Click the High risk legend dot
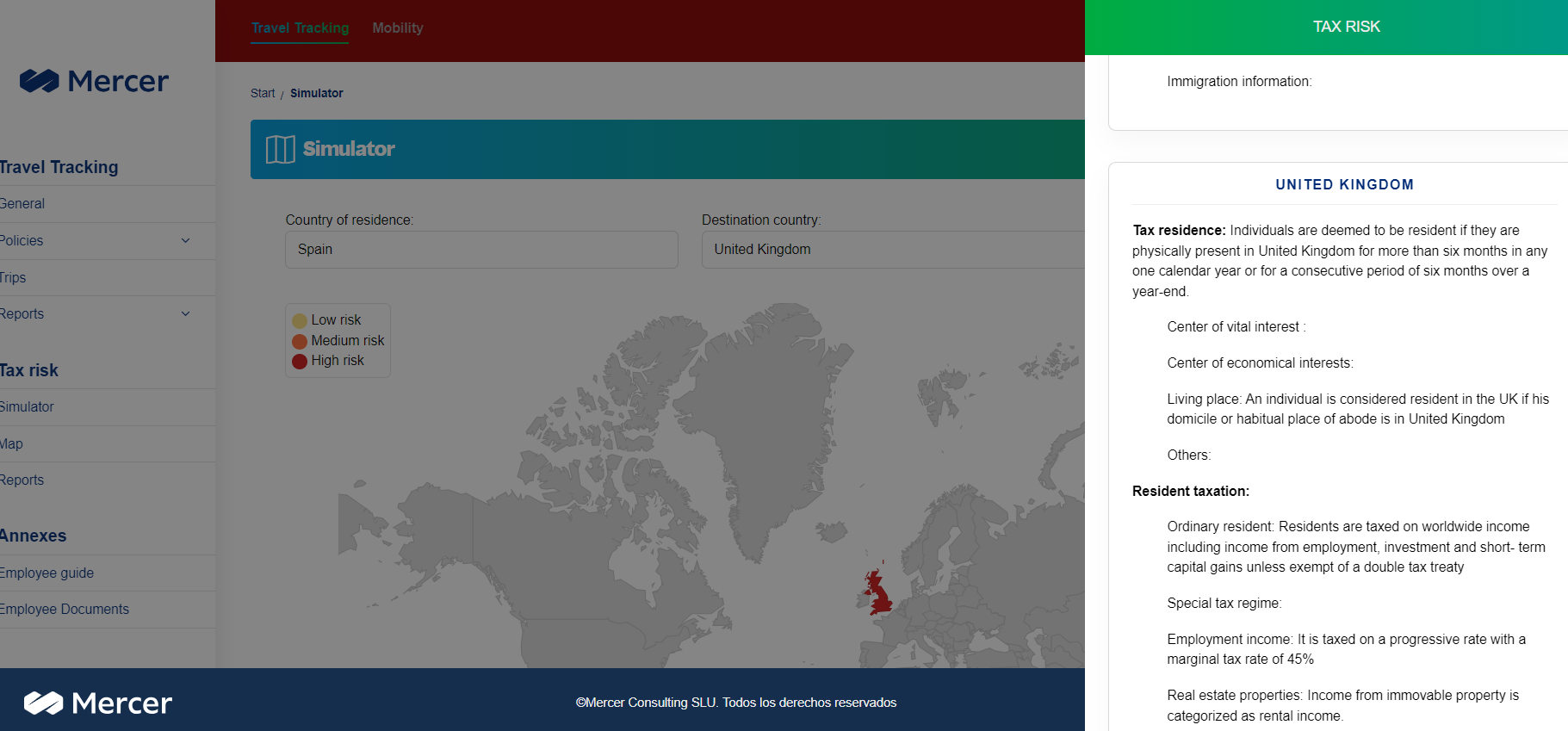This screenshot has height=731, width=1568. click(x=300, y=361)
